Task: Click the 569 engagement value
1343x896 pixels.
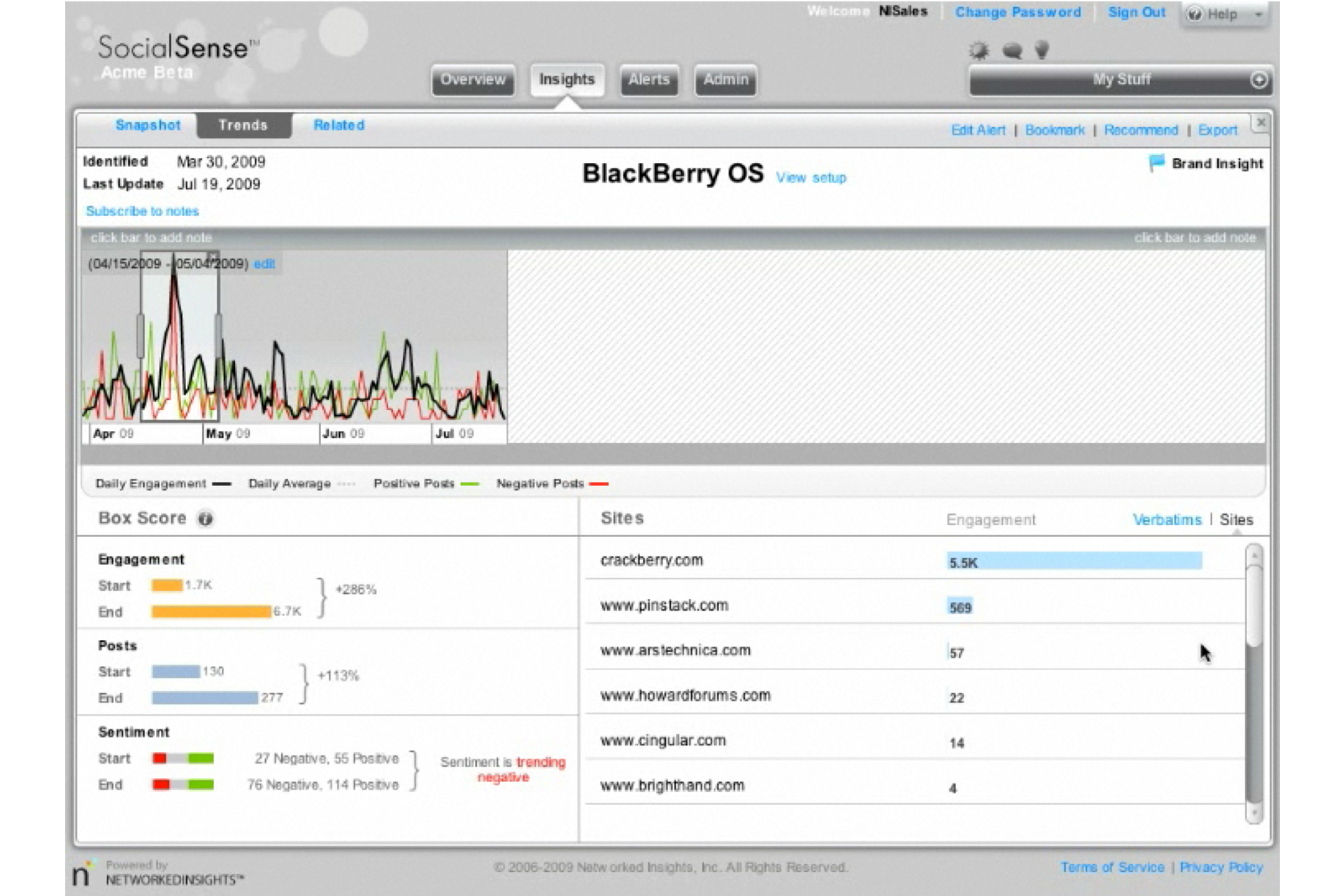Action: [x=960, y=607]
